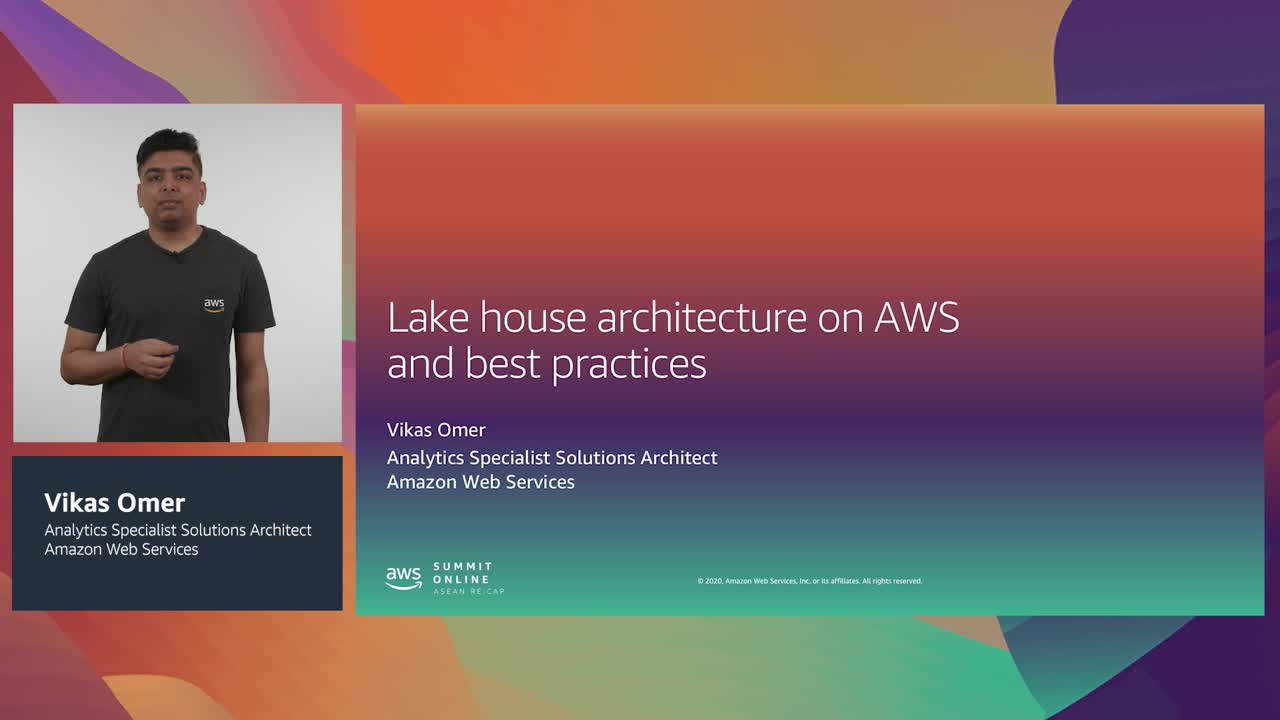The image size is (1280, 720).
Task: Select the 'Vikas Omer' name on the slide
Action: pyautogui.click(x=436, y=430)
